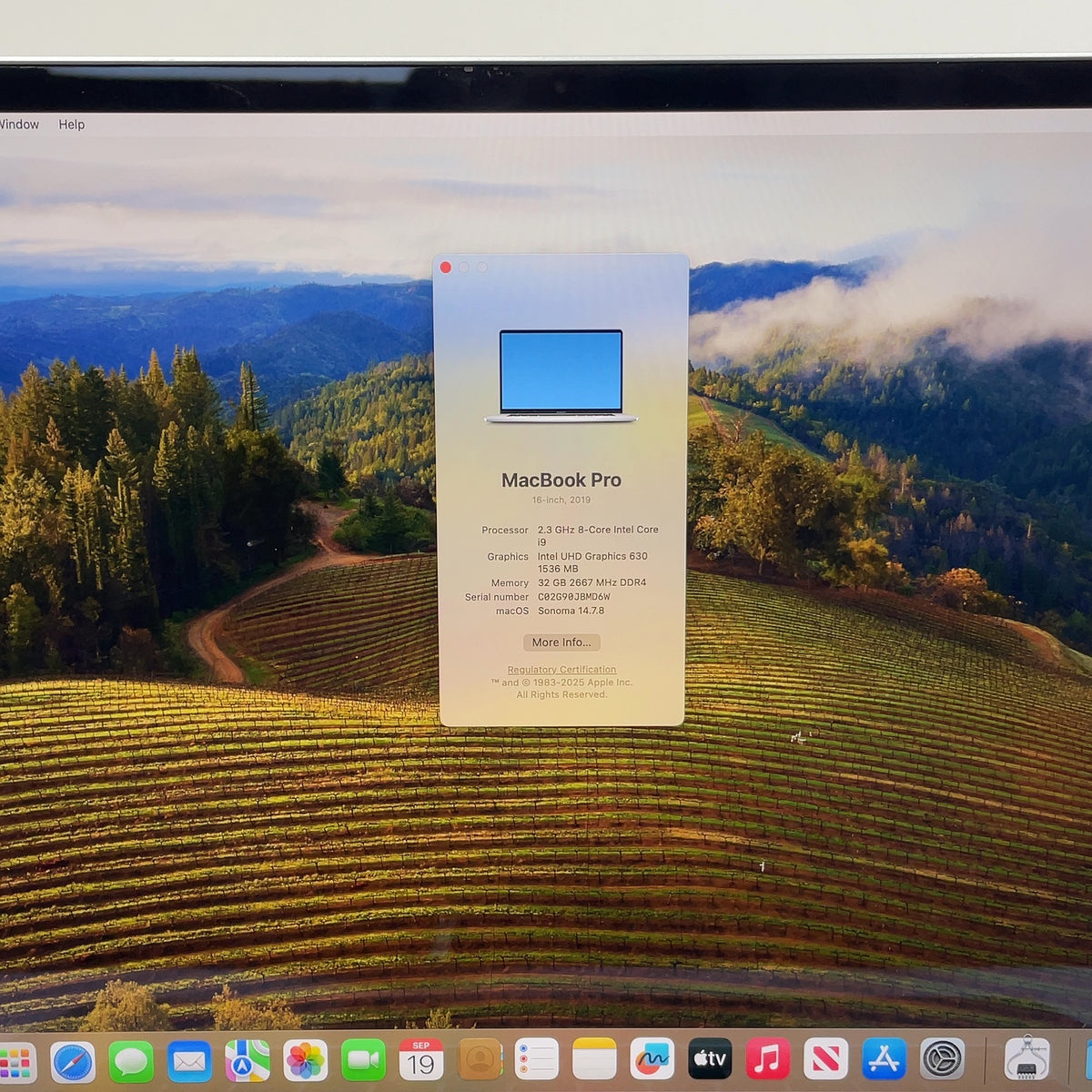Open the Help menu
The height and width of the screenshot is (1092, 1092).
coord(72,125)
